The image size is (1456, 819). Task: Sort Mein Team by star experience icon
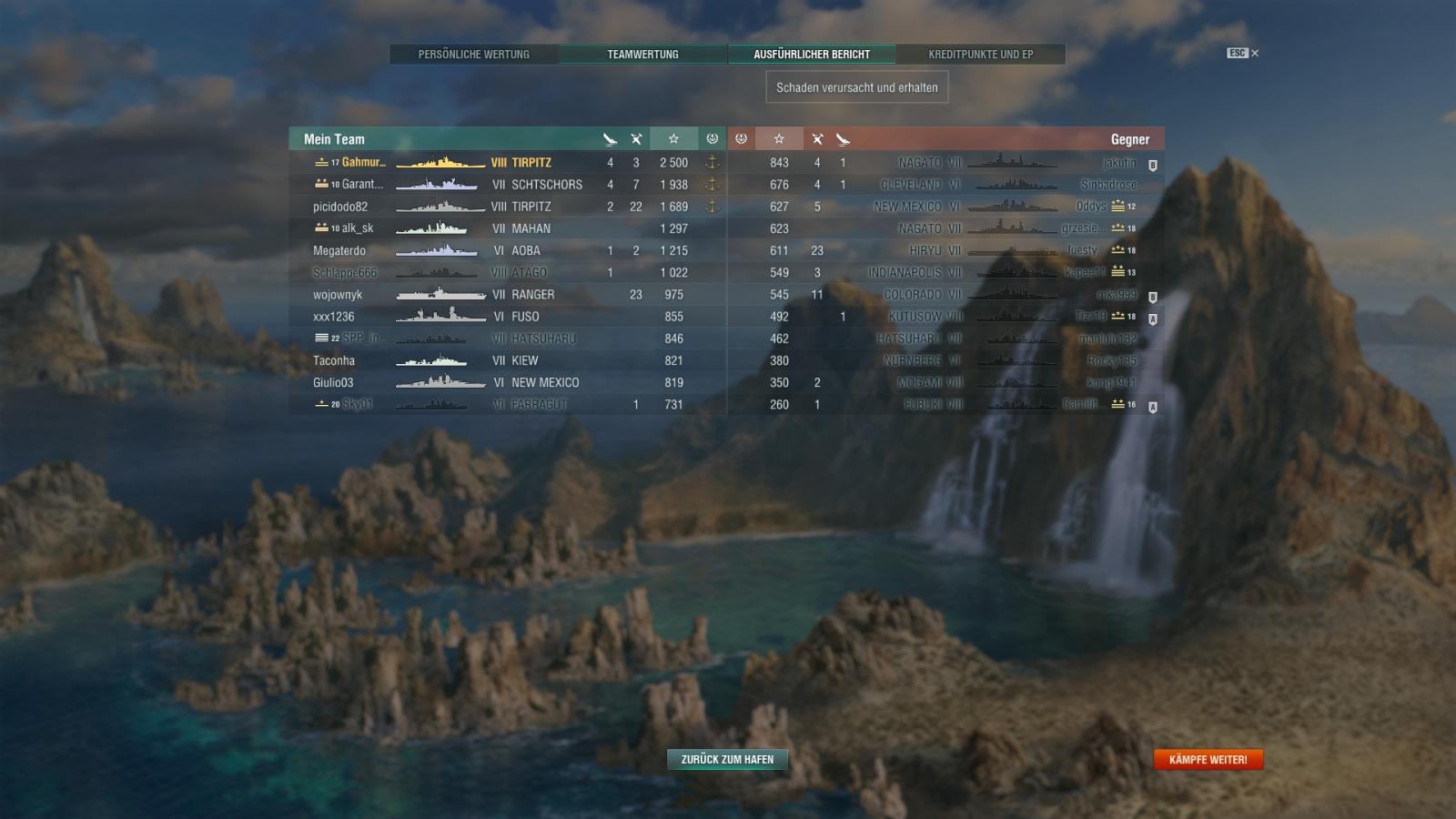click(673, 139)
